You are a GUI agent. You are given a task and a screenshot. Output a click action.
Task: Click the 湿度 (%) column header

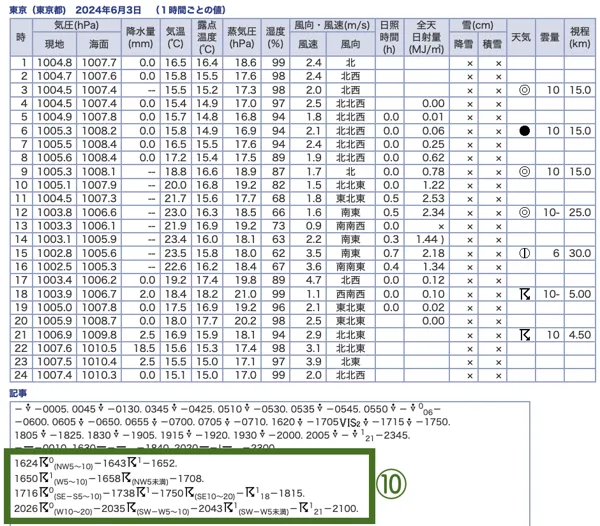275,37
